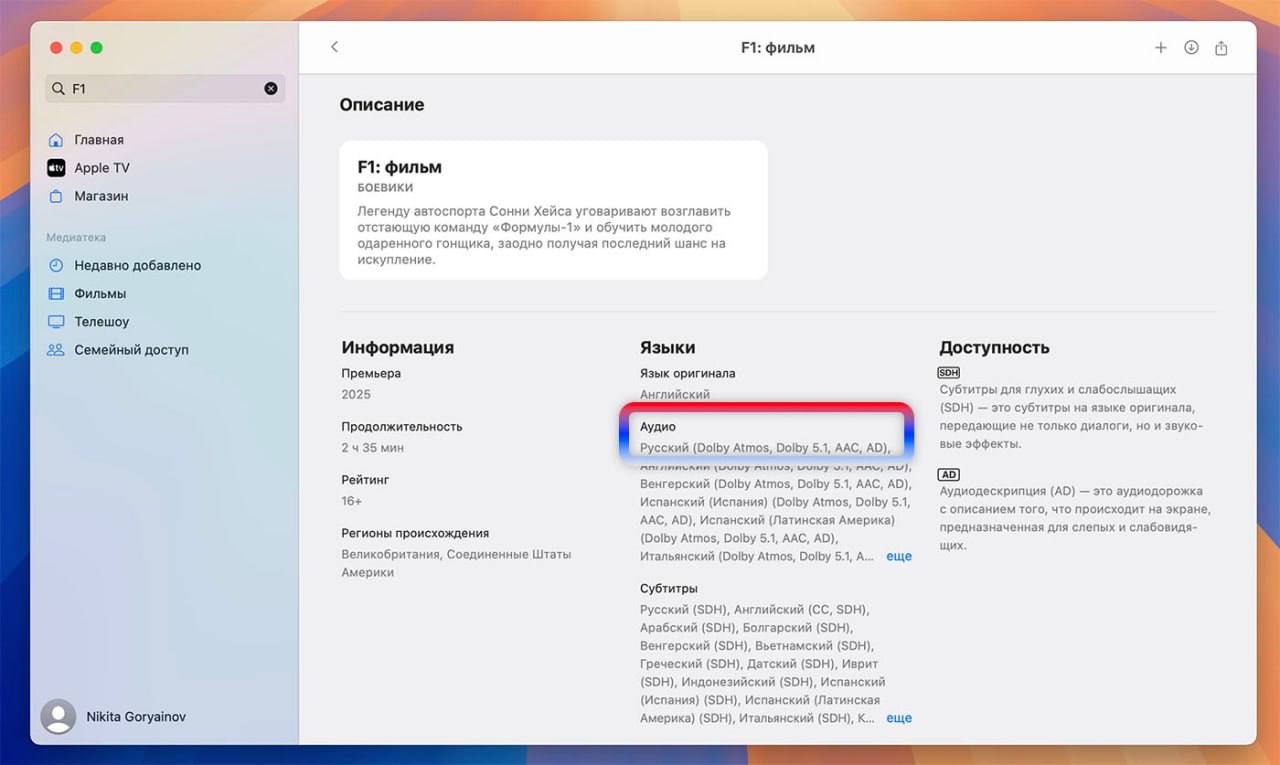Open the Магазин store bag icon
Viewport: 1280px width, 765px height.
point(56,196)
